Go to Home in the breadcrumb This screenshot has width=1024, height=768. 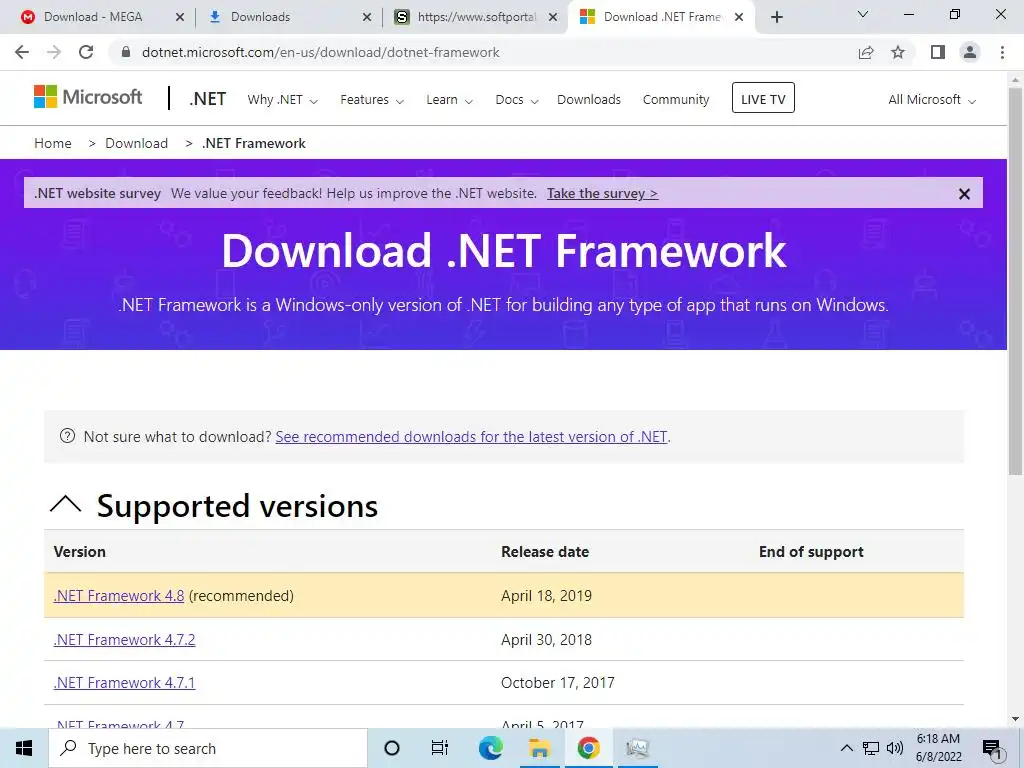(x=53, y=144)
